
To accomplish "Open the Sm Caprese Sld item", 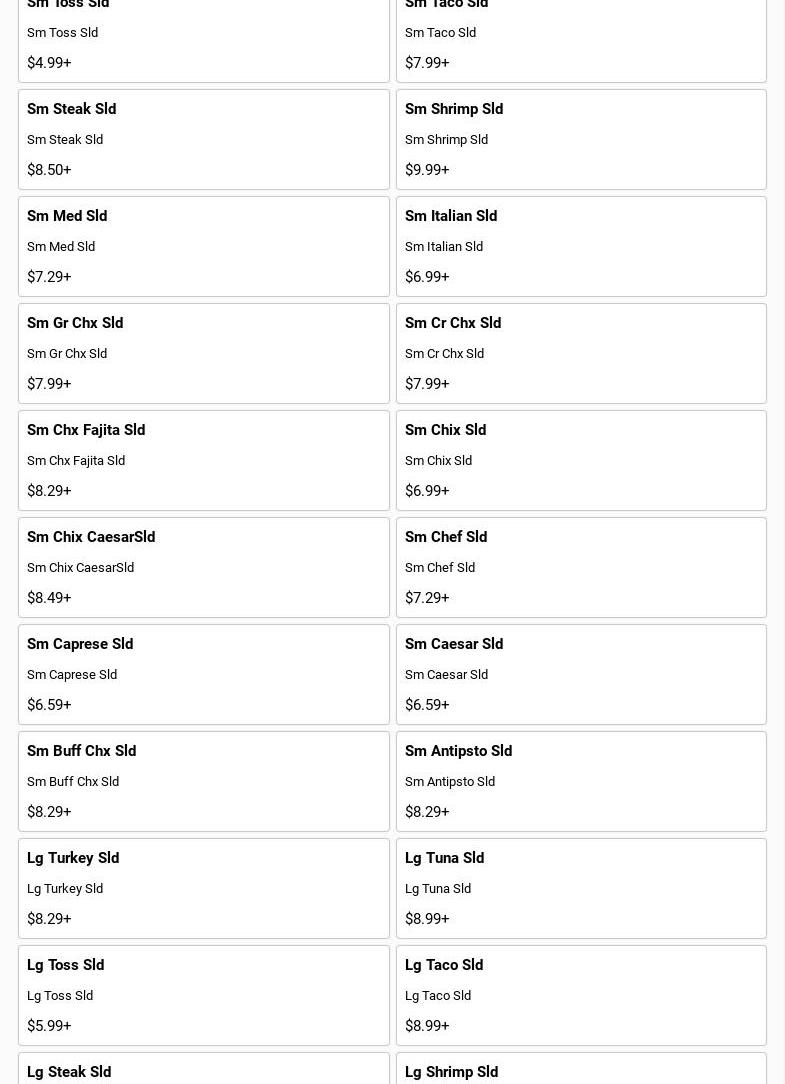I will [x=203, y=674].
